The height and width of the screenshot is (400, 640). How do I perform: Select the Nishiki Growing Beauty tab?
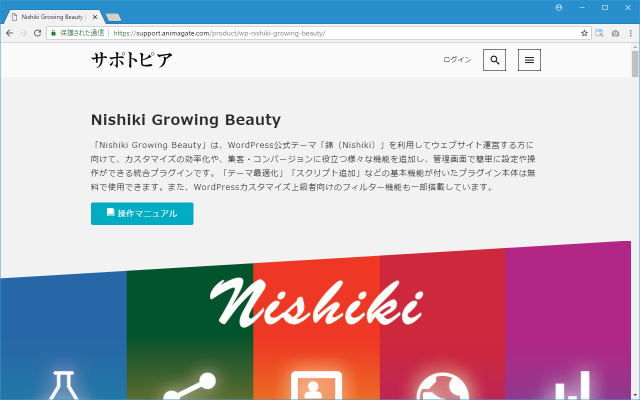[x=52, y=17]
